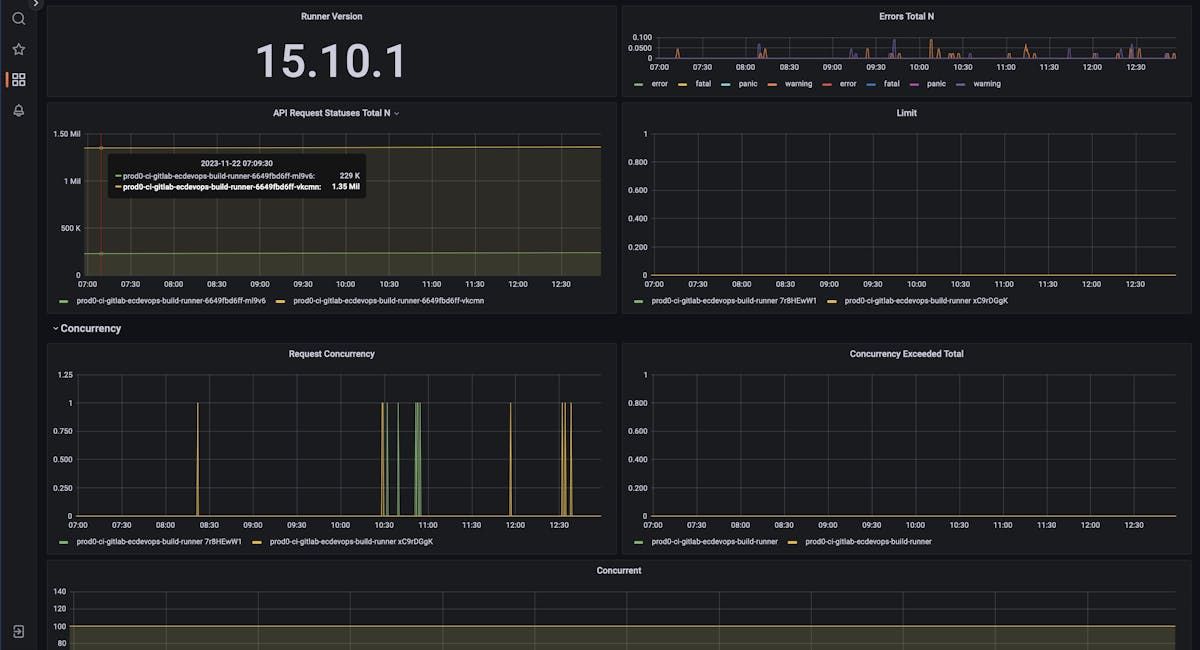The image size is (1200, 650).
Task: Expand the sidebar using the arrow chevron
Action: [35, 4]
